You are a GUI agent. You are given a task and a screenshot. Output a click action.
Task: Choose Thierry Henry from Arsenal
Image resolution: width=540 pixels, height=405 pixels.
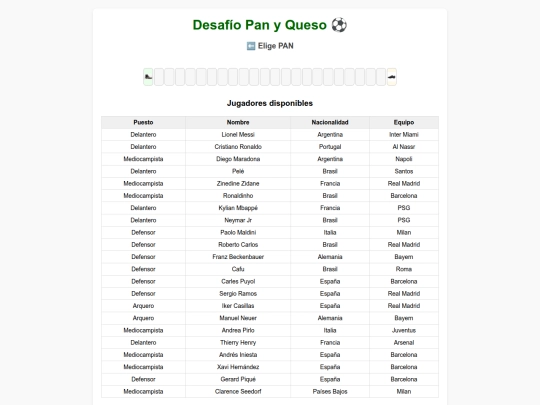[x=270, y=343]
